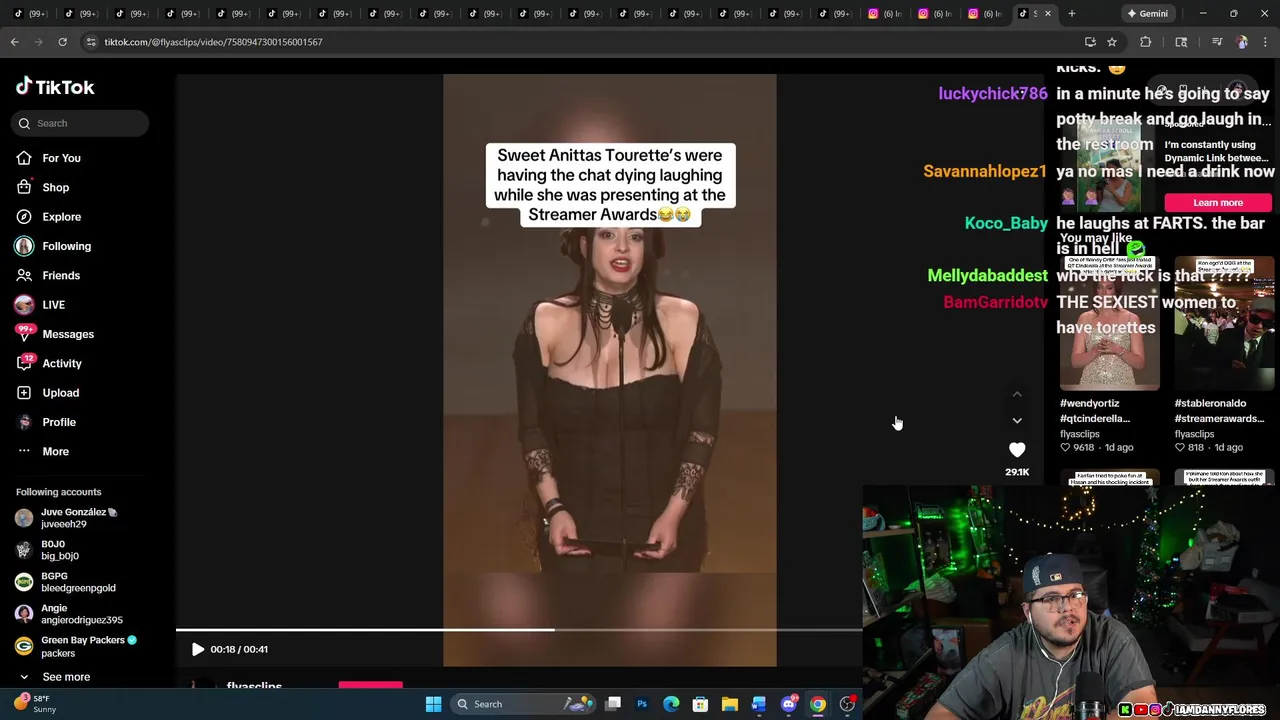Open a new browser tab
The height and width of the screenshot is (720, 1280).
[1072, 14]
